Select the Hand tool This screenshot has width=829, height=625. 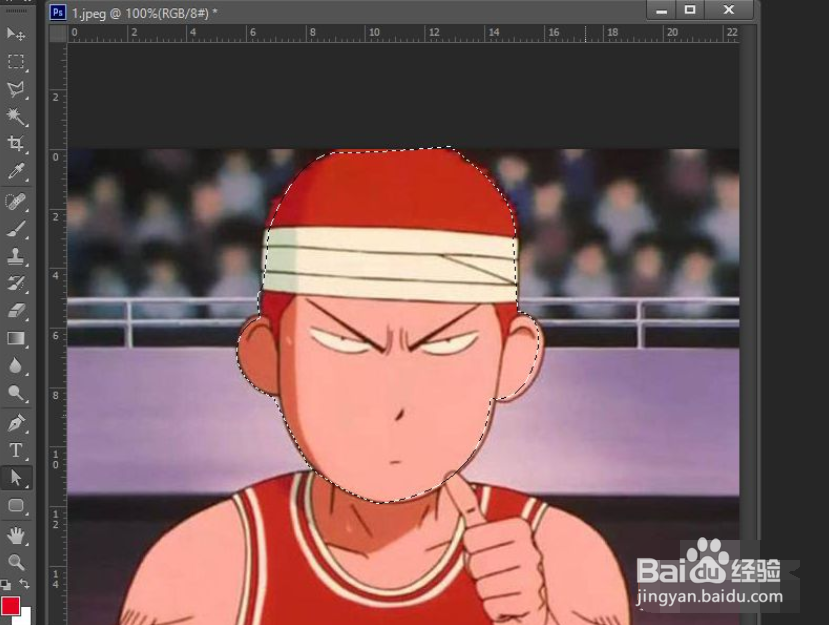[x=16, y=536]
